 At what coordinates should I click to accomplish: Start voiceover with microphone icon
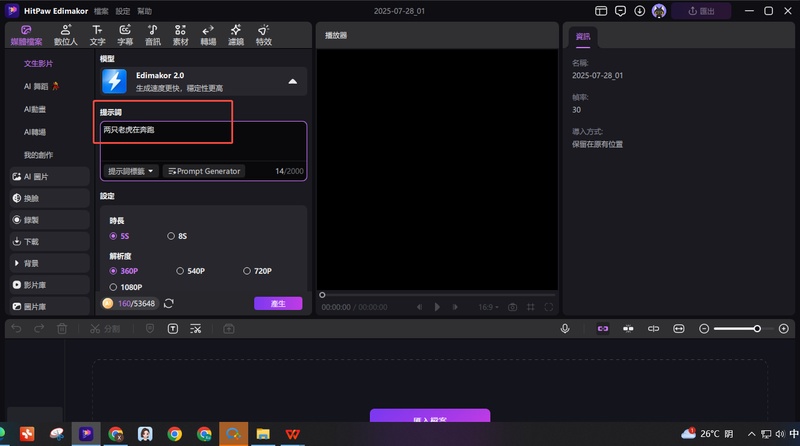pyautogui.click(x=565, y=329)
